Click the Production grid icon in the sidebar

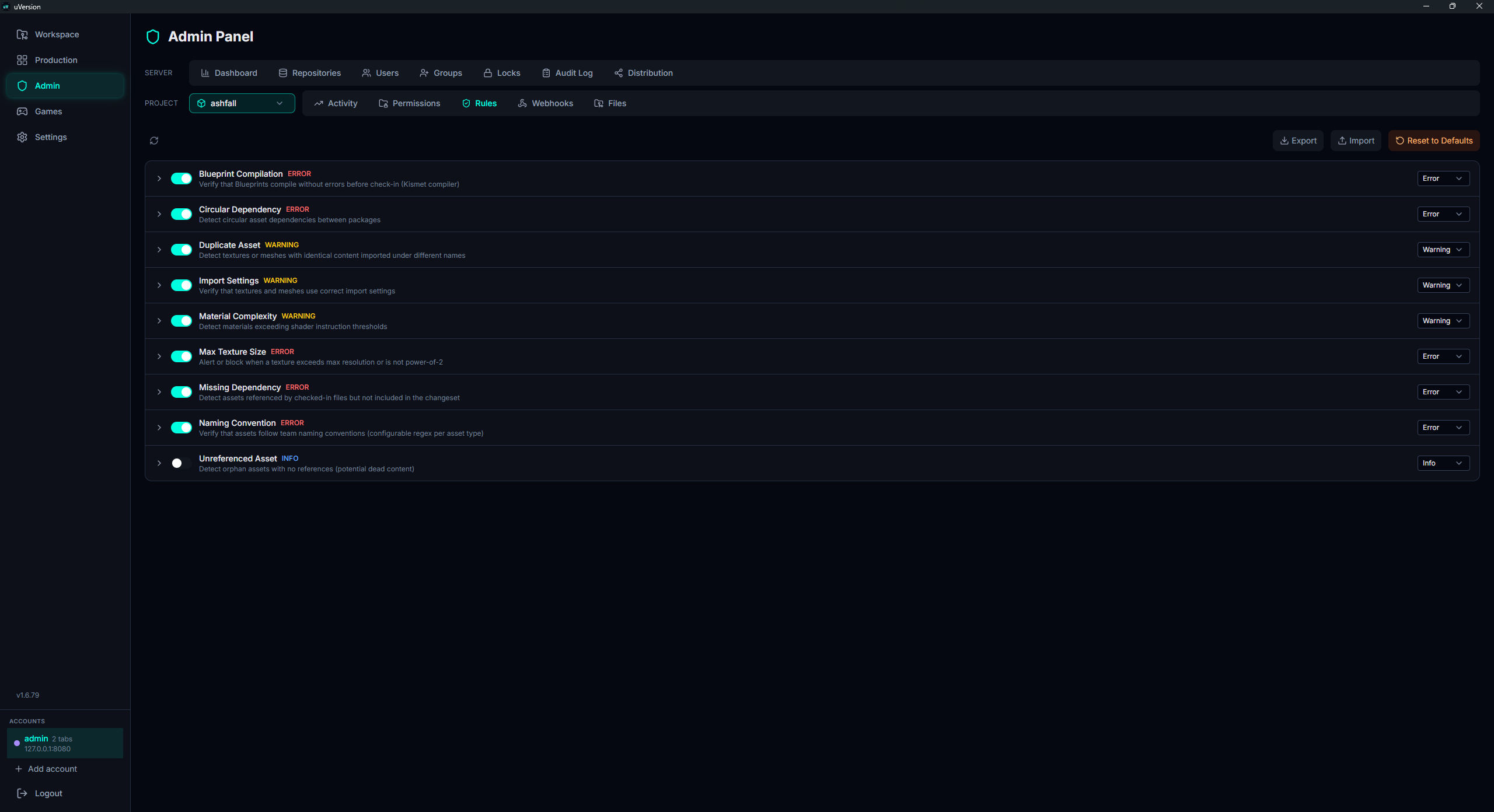pos(22,60)
